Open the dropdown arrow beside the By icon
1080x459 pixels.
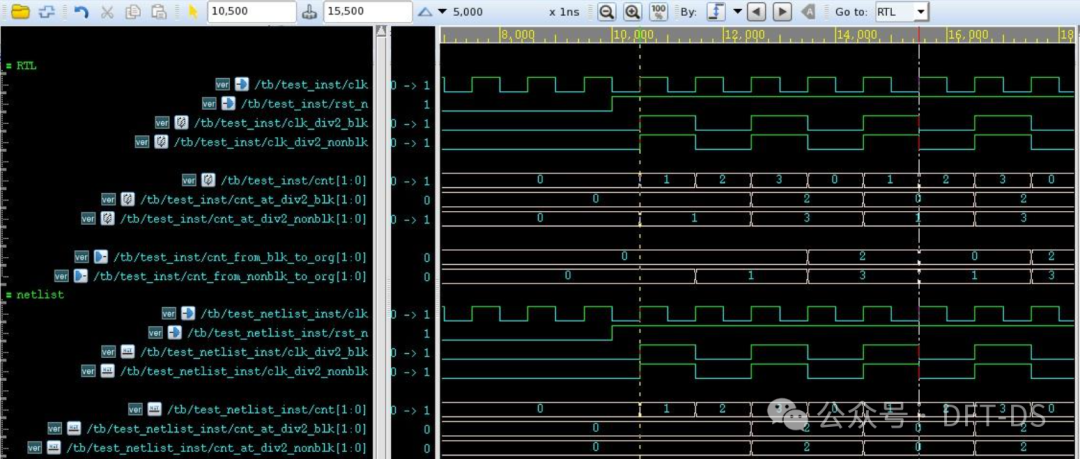[737, 12]
